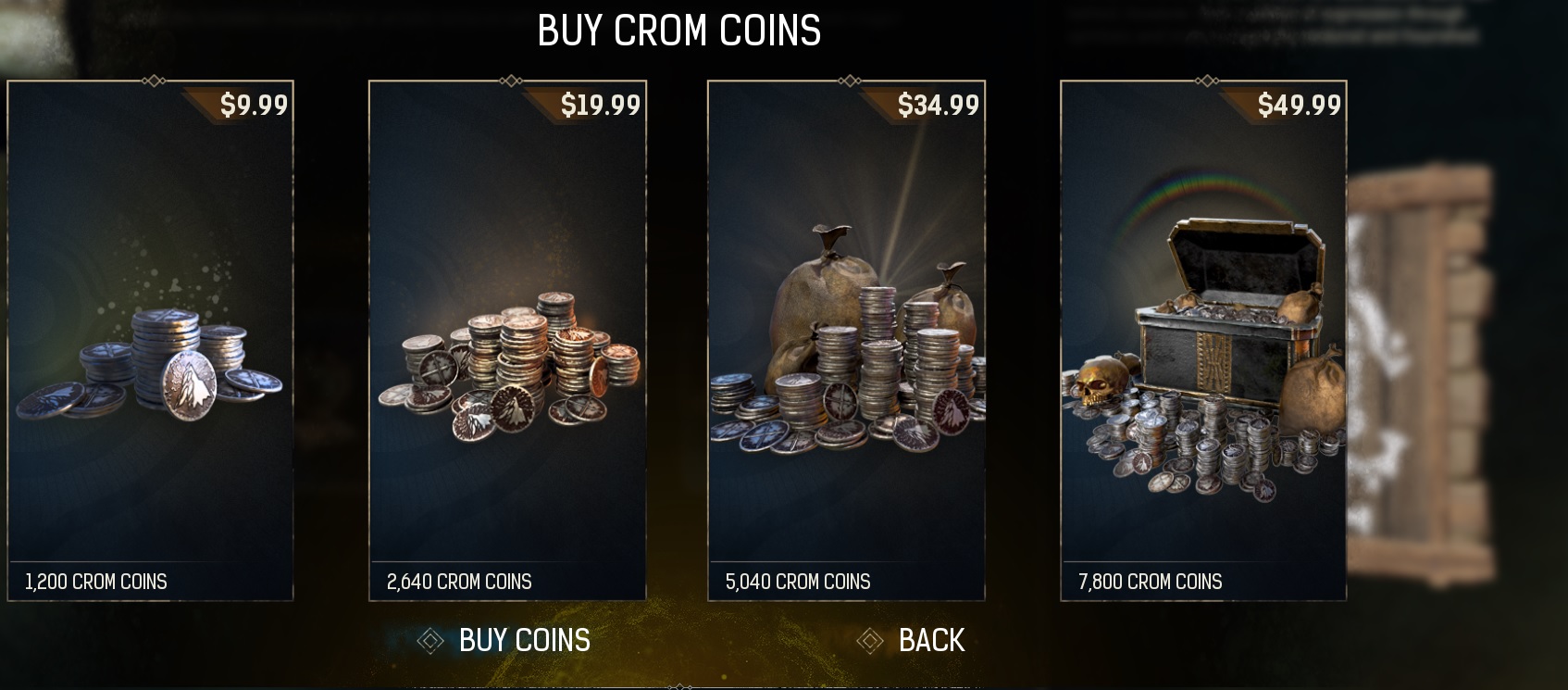Click the wooden crate behind the cards
This screenshot has height=690, width=1568.
[1425, 370]
